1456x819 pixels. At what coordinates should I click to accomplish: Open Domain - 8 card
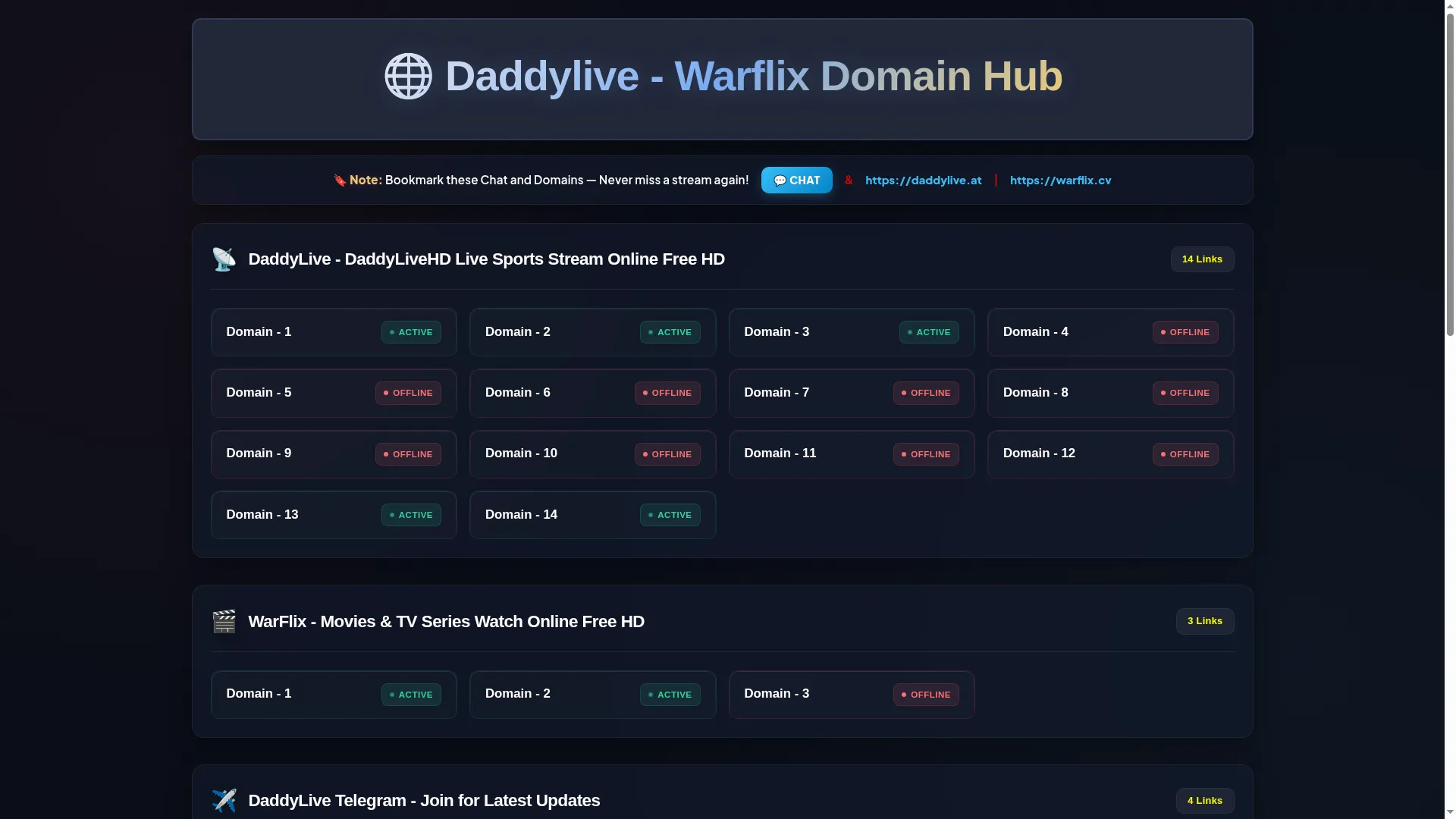click(x=1110, y=394)
